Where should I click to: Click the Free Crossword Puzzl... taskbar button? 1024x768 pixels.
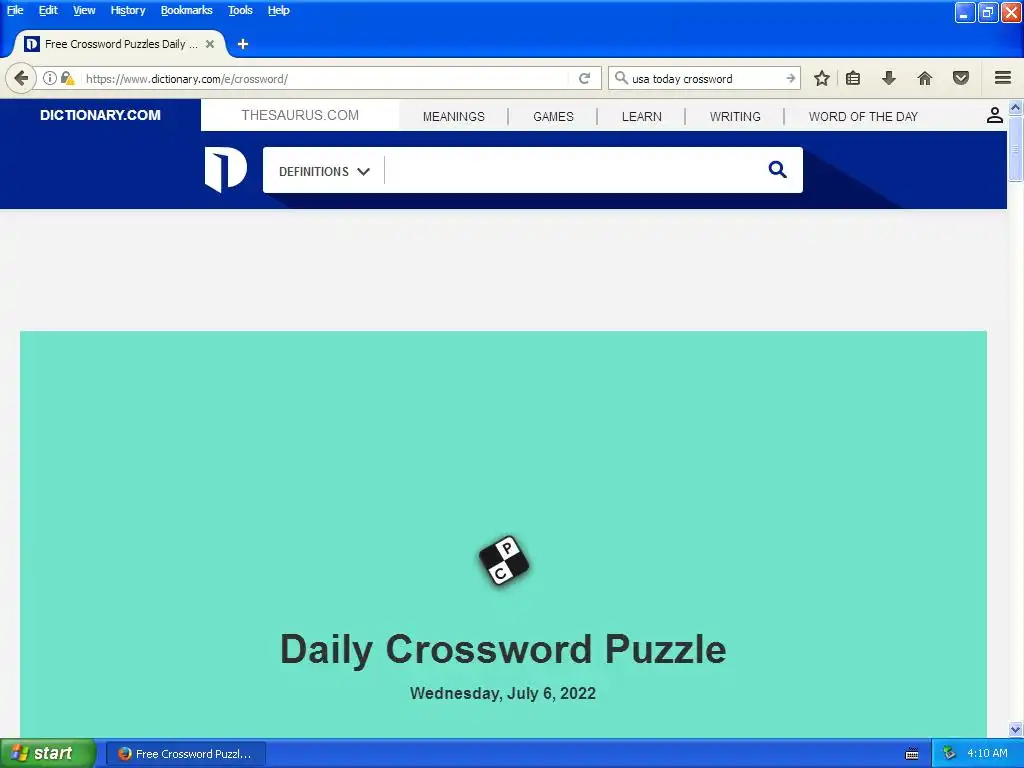186,754
